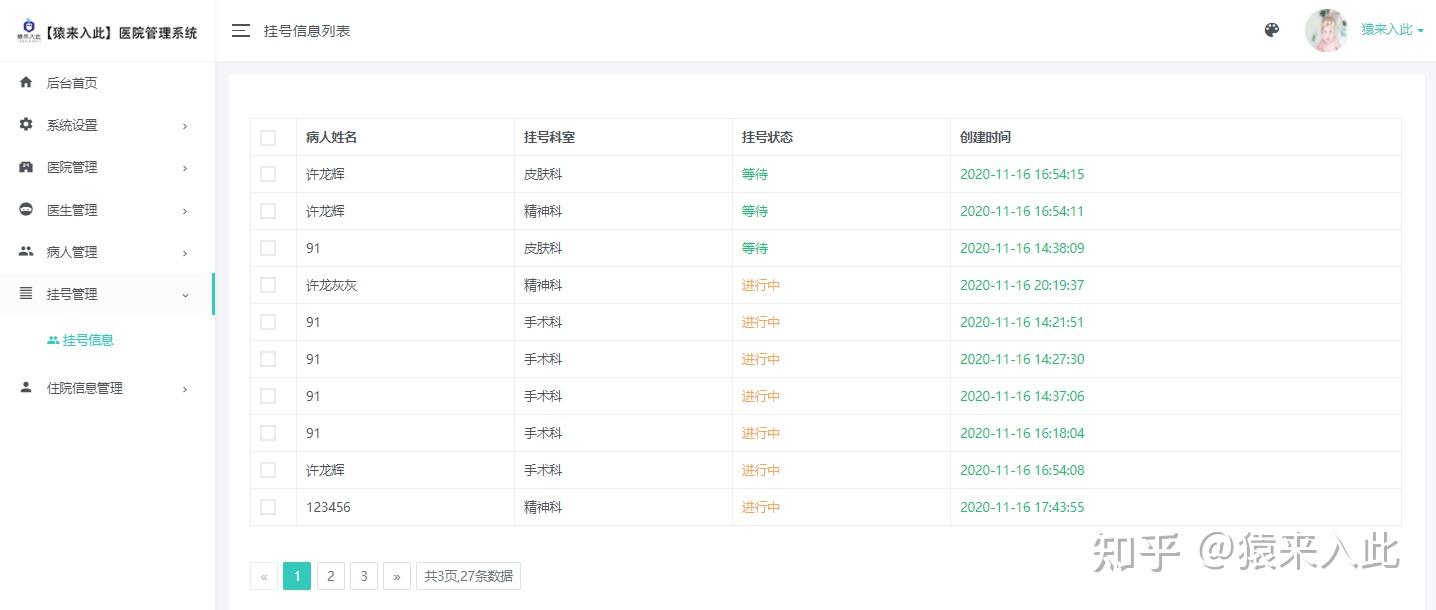This screenshot has width=1436, height=610.
Task: Click the user avatar picture
Action: pos(1327,30)
